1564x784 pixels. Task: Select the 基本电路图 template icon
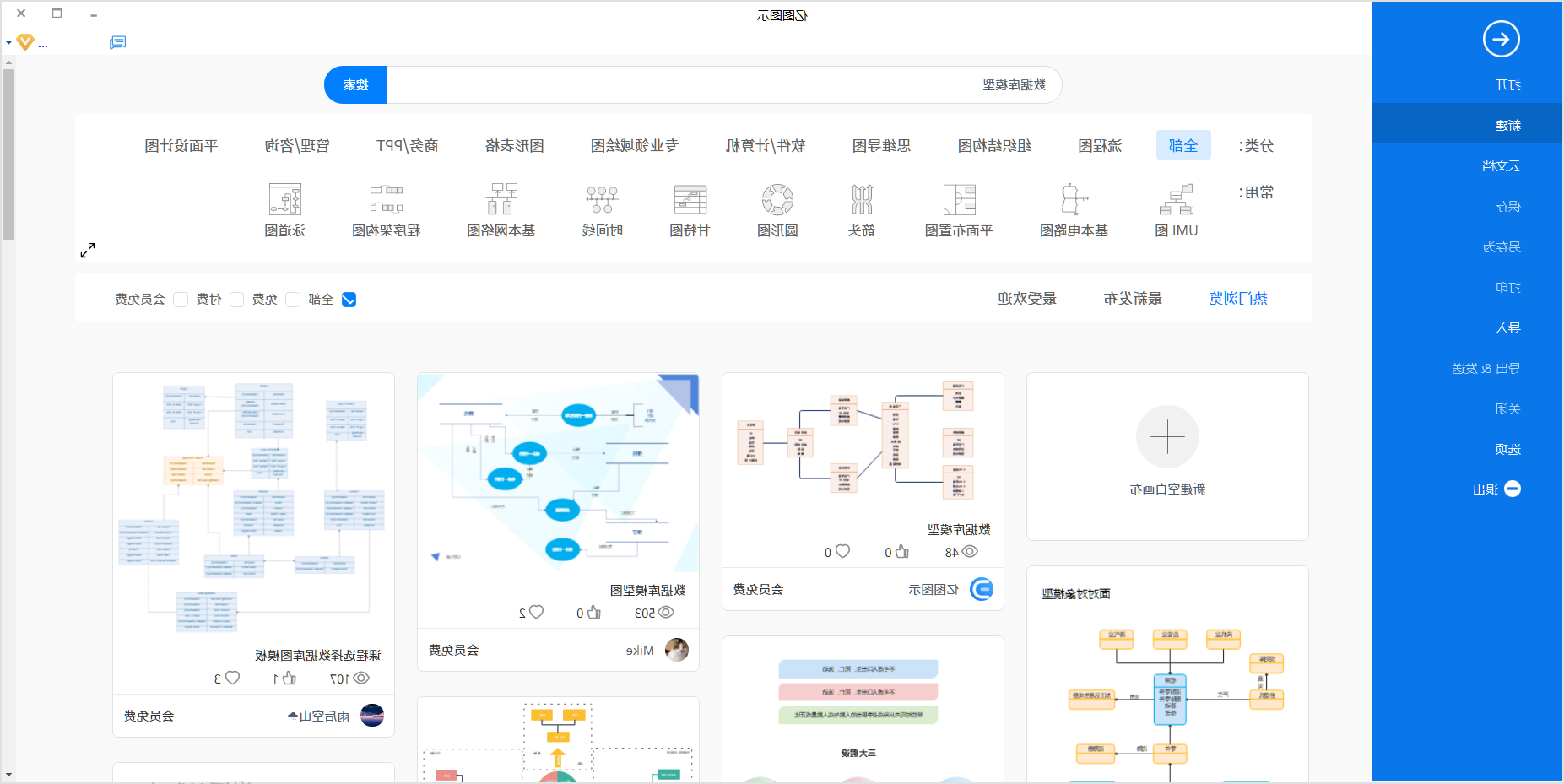click(1074, 200)
